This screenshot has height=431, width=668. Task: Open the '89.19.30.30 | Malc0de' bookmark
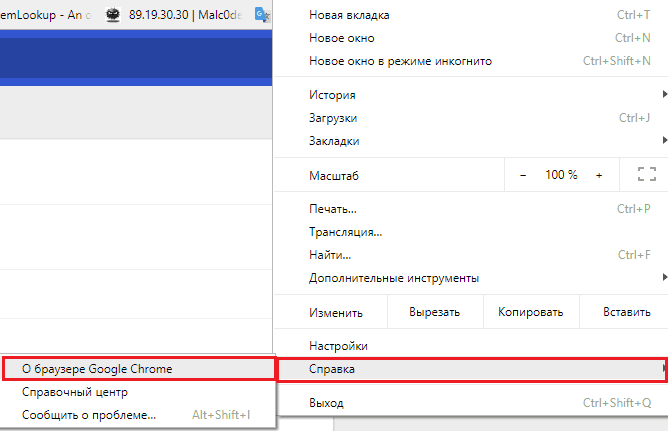[173, 15]
